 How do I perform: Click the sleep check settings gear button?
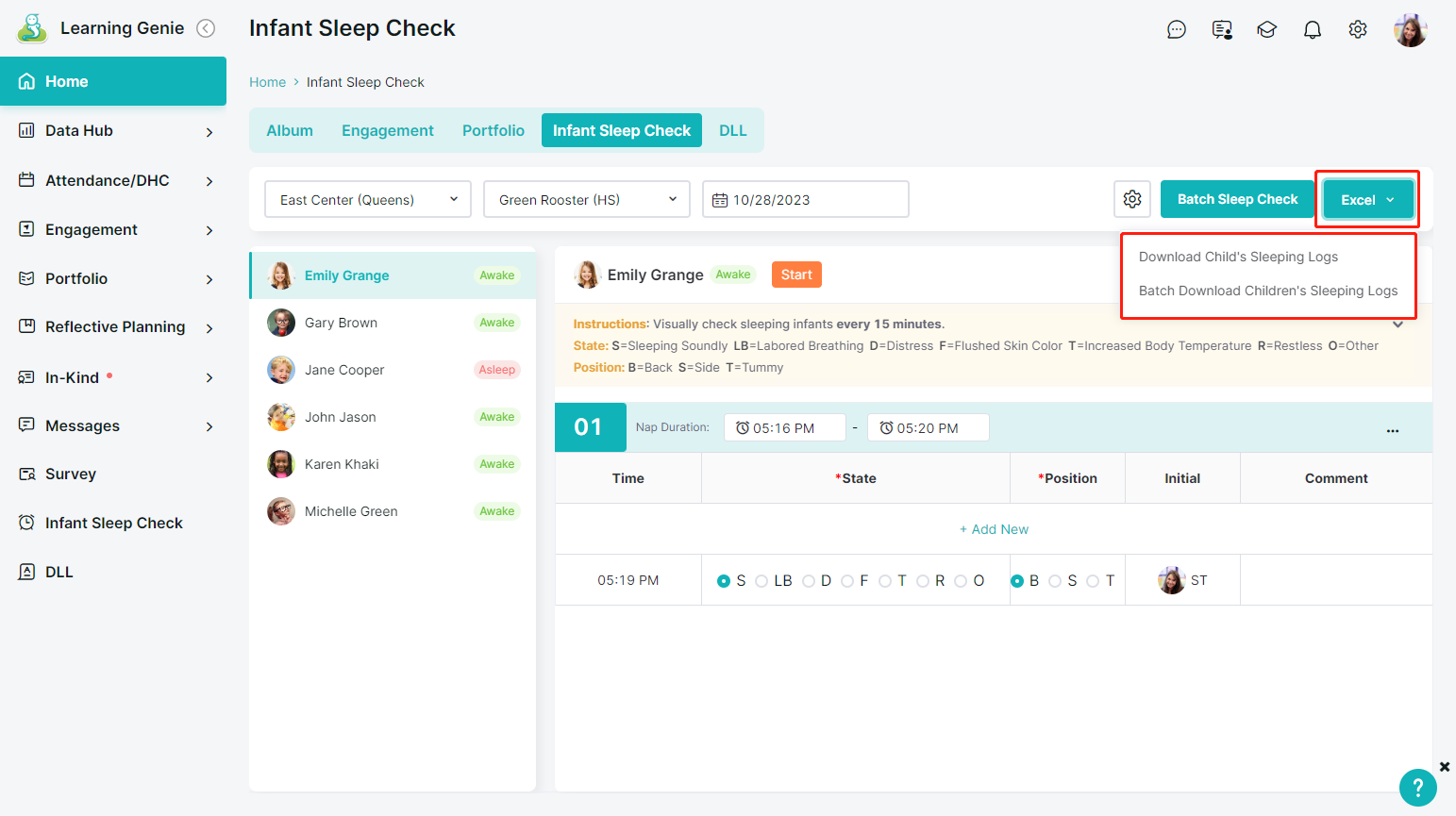1132,199
